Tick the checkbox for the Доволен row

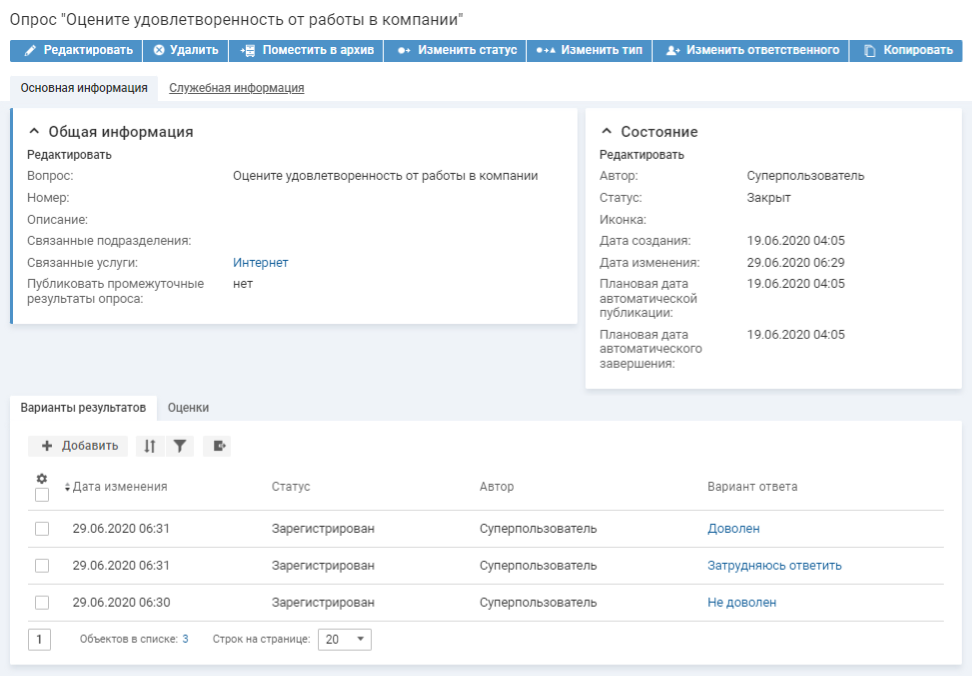tap(42, 529)
